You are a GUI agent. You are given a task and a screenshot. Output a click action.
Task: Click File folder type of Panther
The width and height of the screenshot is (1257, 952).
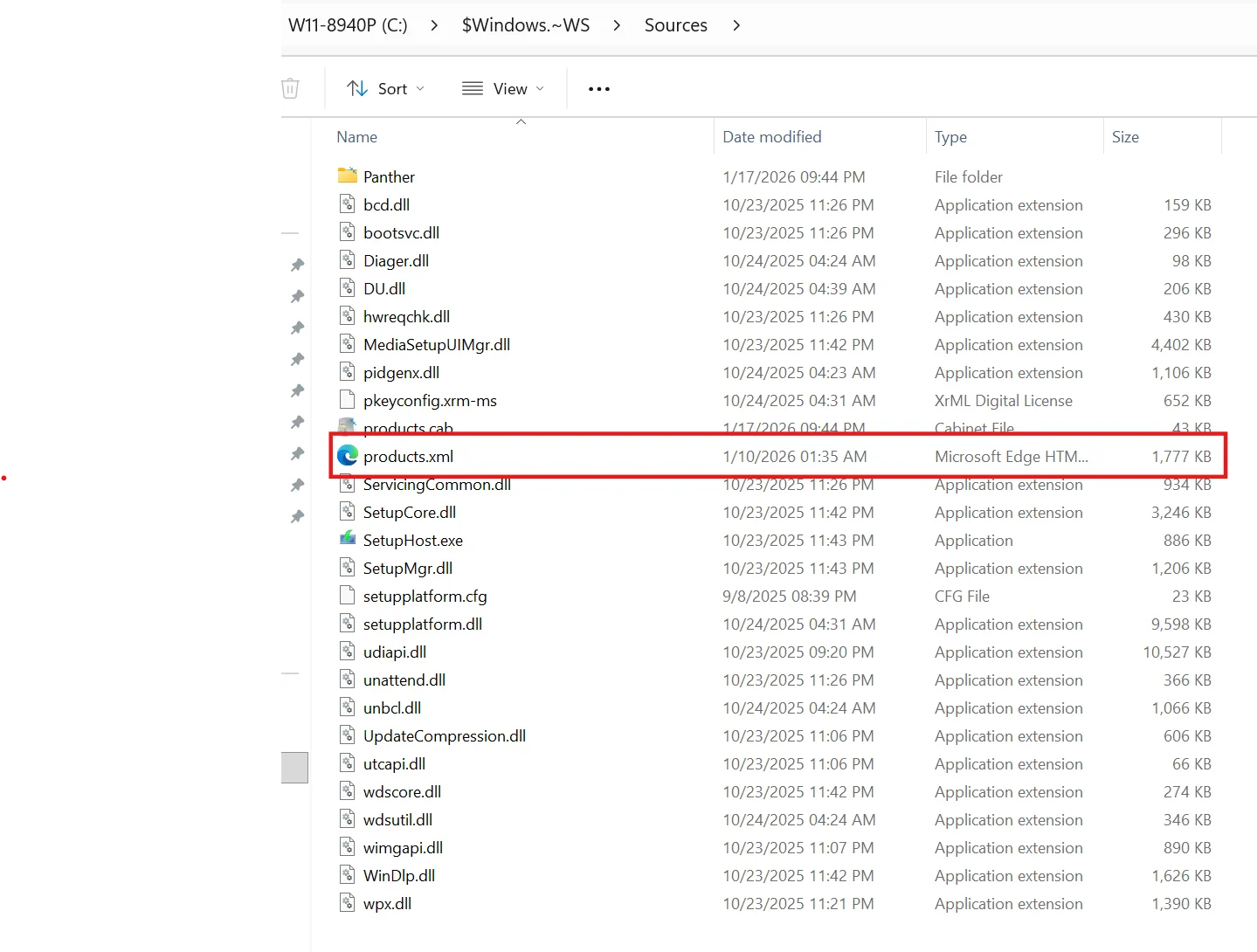coord(969,177)
